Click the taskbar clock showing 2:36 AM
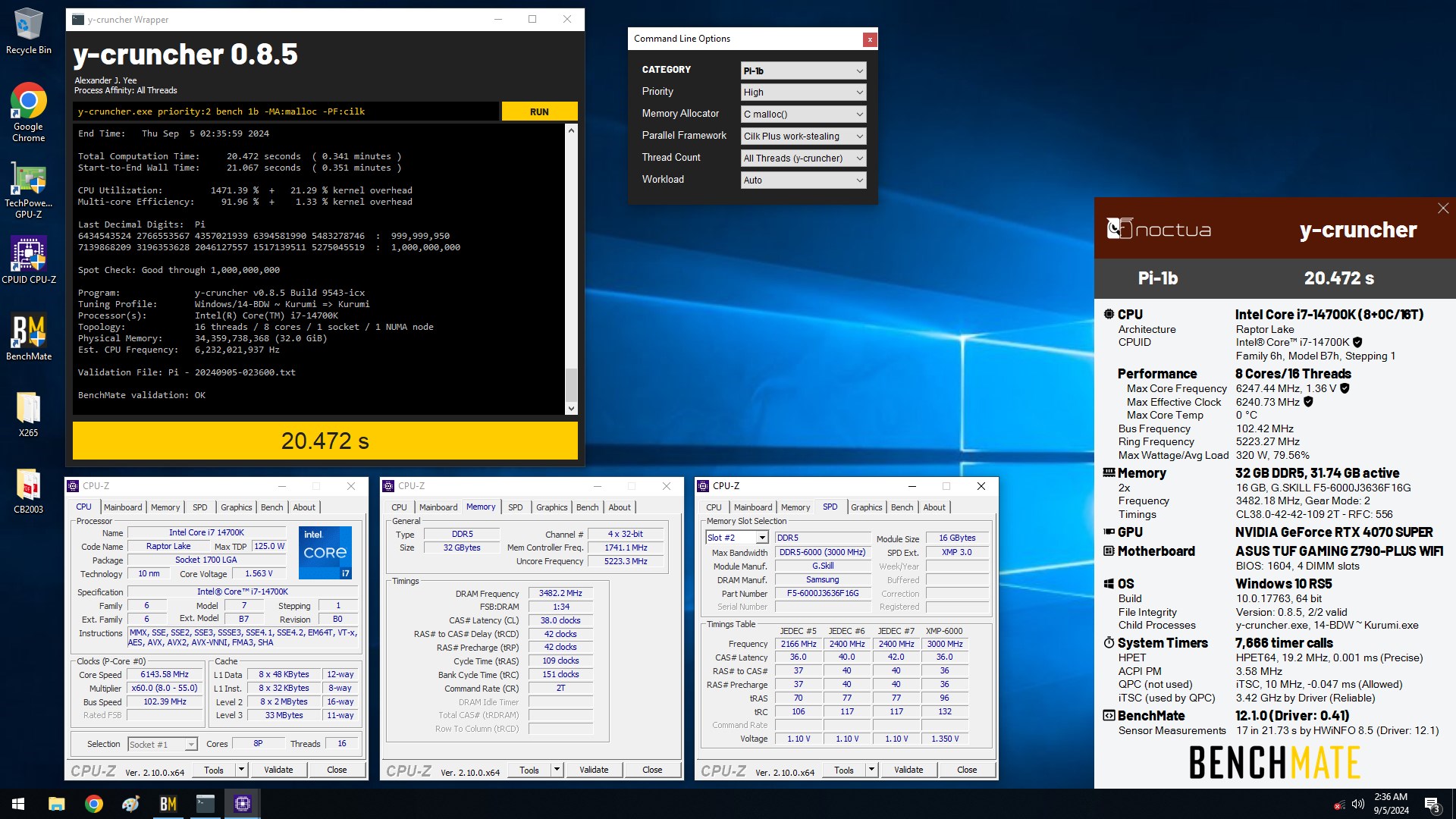This screenshot has width=1456, height=819. [1391, 804]
